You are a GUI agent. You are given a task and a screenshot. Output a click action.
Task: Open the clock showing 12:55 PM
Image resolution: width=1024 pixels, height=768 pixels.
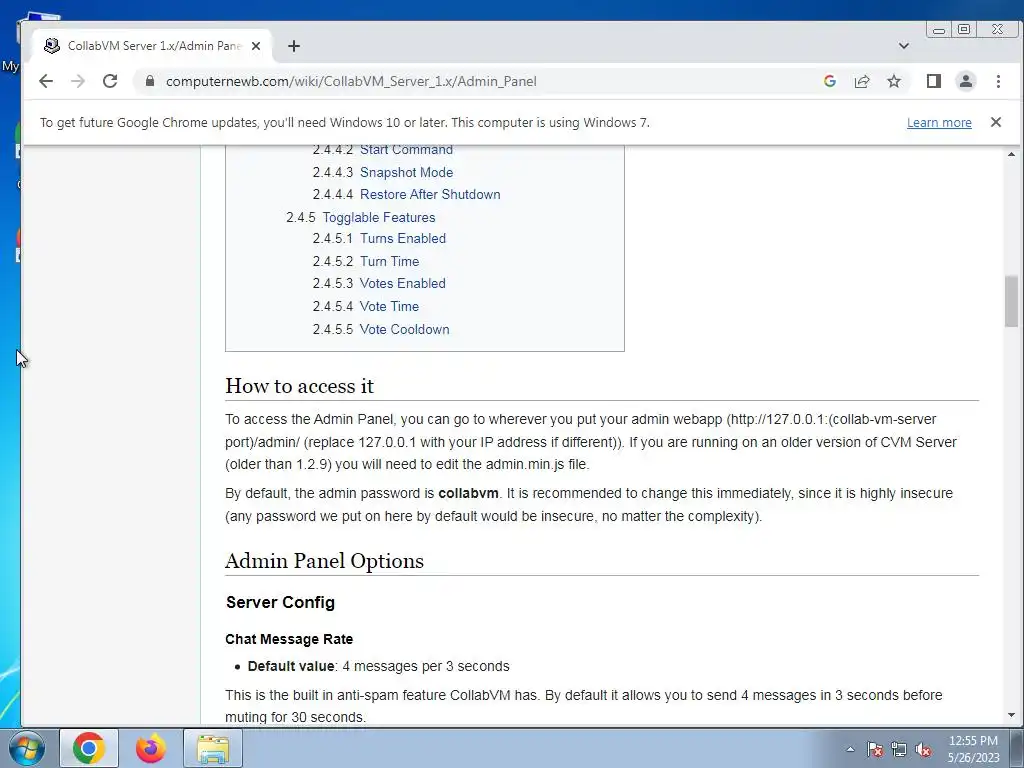coord(973,749)
